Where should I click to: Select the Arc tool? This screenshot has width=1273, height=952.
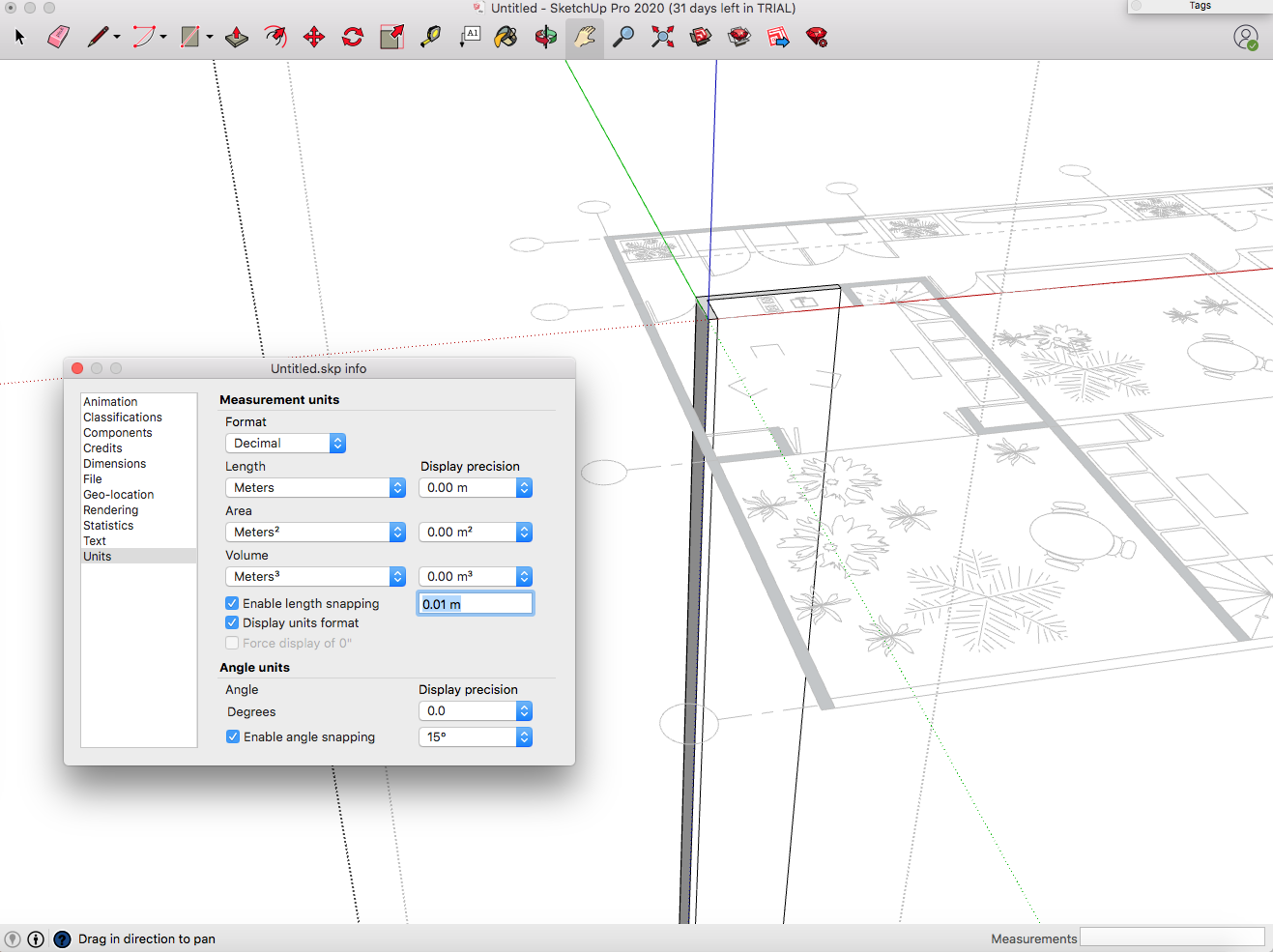[144, 38]
